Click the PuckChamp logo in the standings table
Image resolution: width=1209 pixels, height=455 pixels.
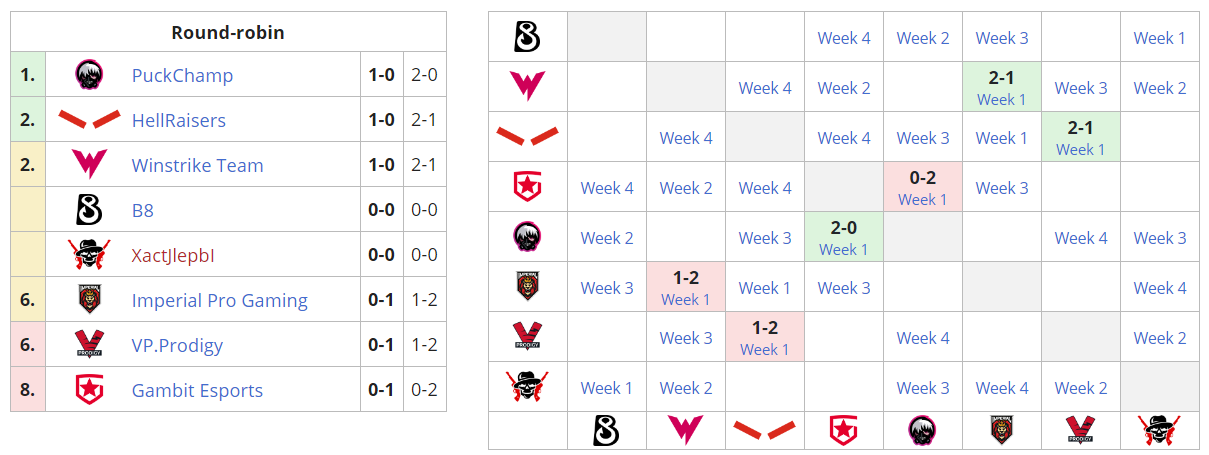tap(89, 75)
